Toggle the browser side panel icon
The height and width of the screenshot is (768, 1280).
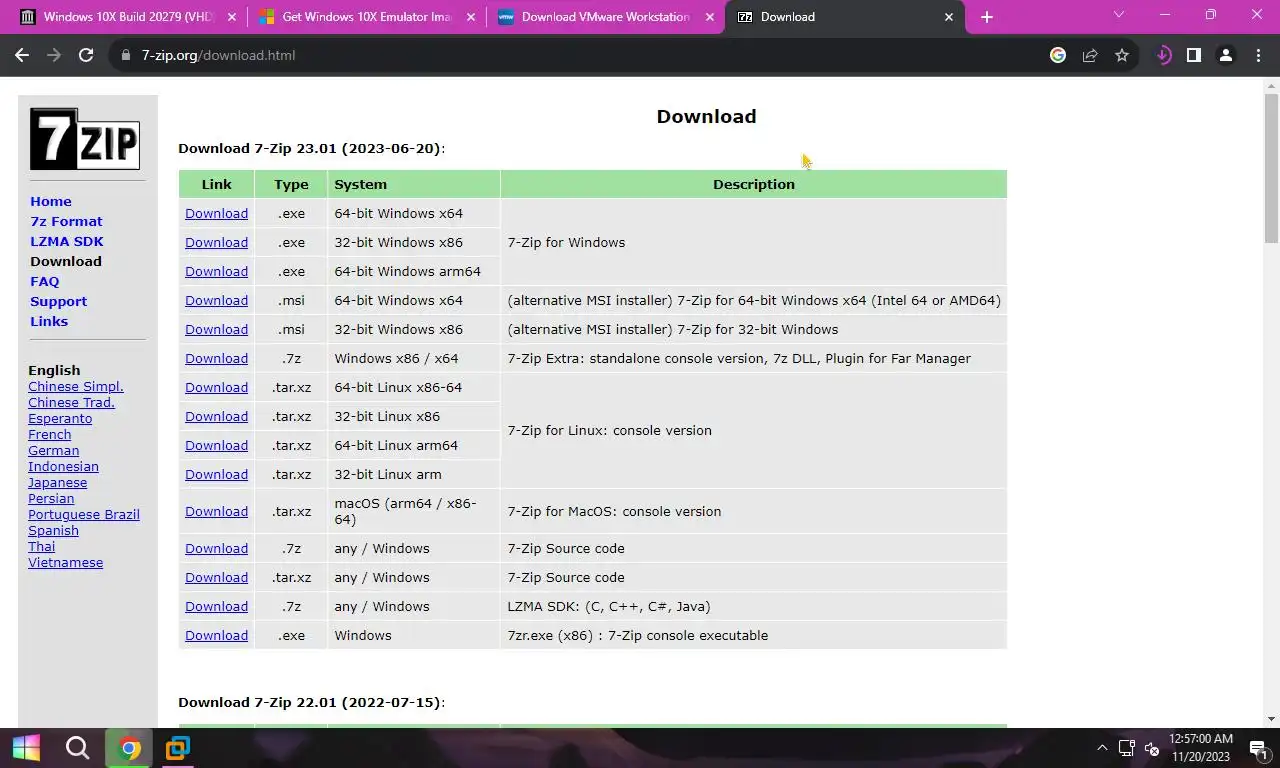(1193, 55)
